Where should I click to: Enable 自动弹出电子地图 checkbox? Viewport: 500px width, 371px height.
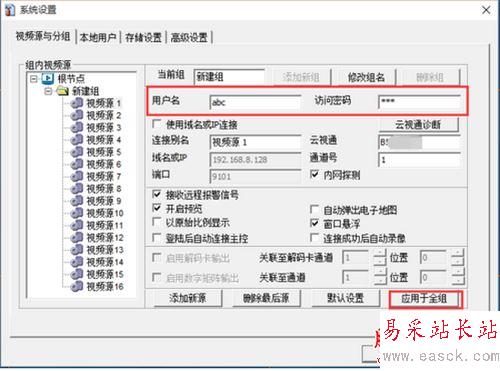(314, 210)
